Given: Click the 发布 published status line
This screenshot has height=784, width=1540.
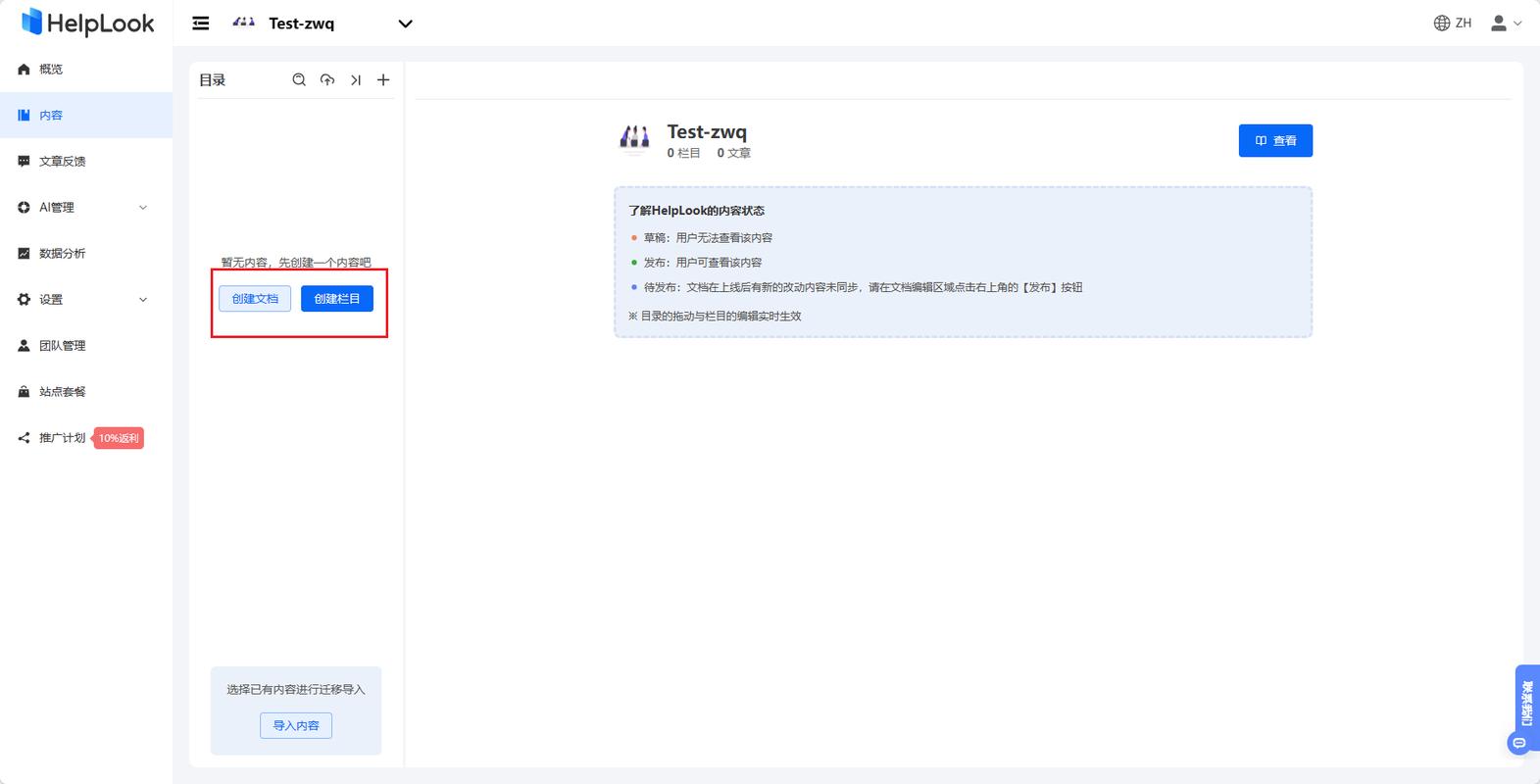Looking at the screenshot, I should pyautogui.click(x=703, y=263).
